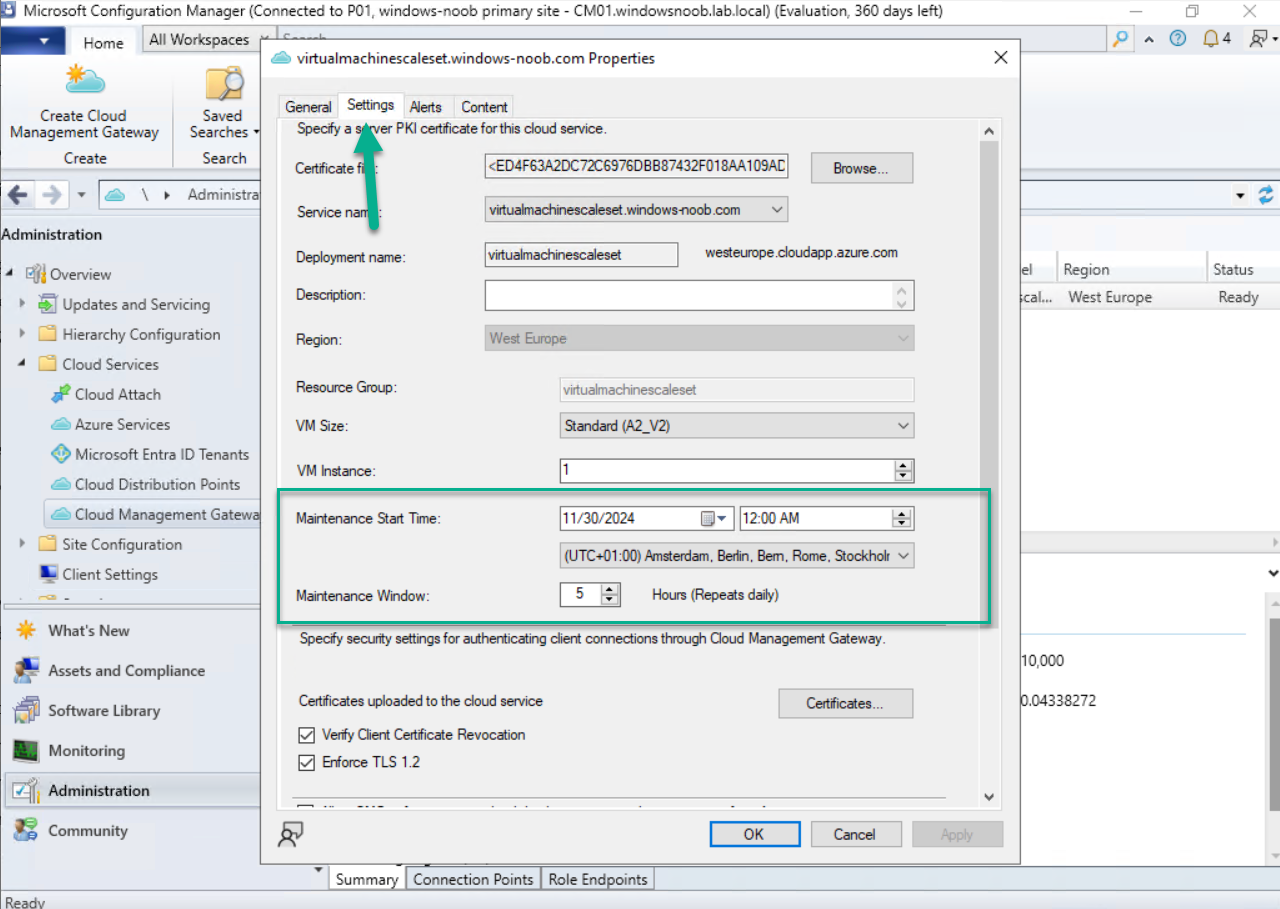Screen dimensions: 1280x909
Task: Click feedback icon in dialog footer
Action: (x=291, y=834)
